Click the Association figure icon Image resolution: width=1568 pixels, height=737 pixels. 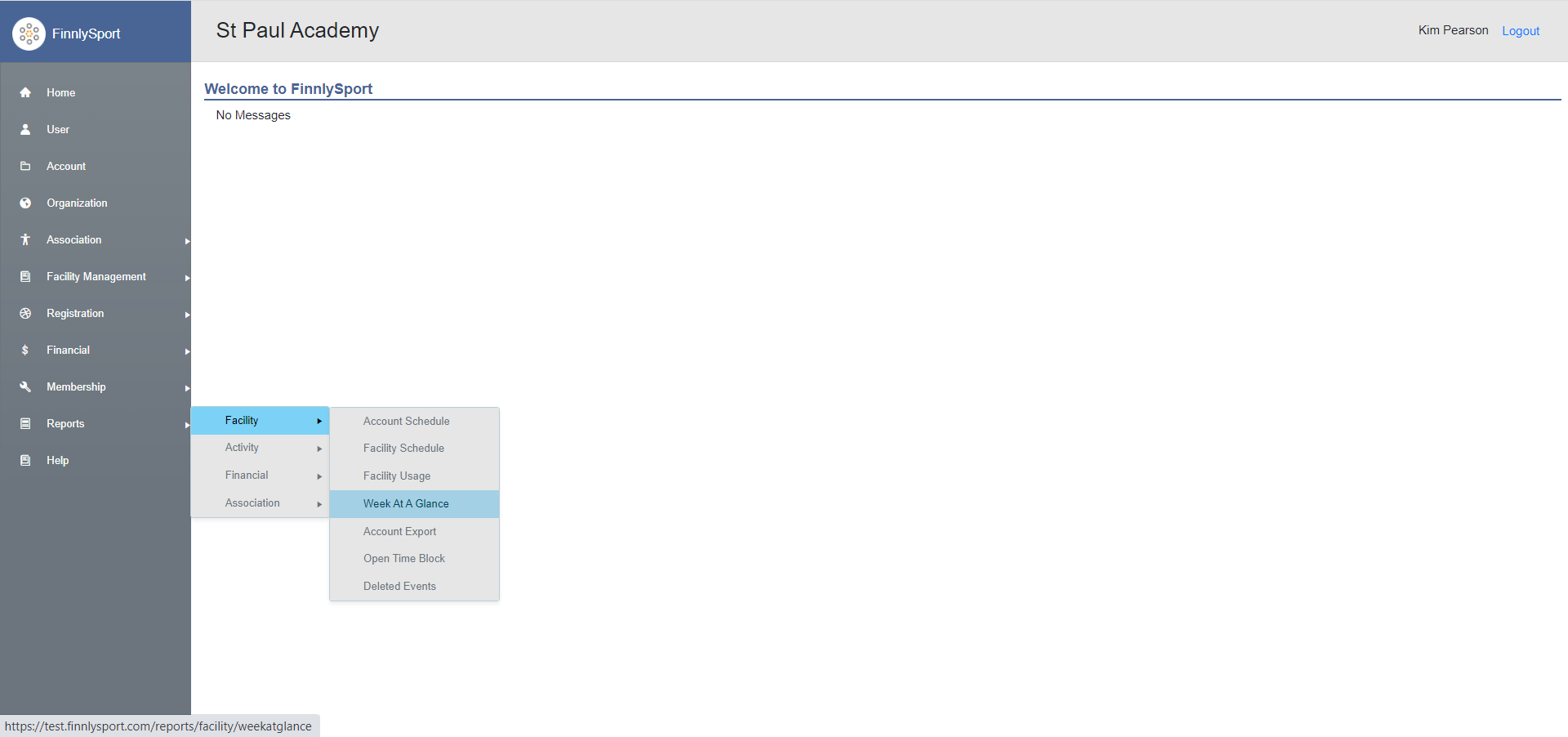tap(25, 239)
